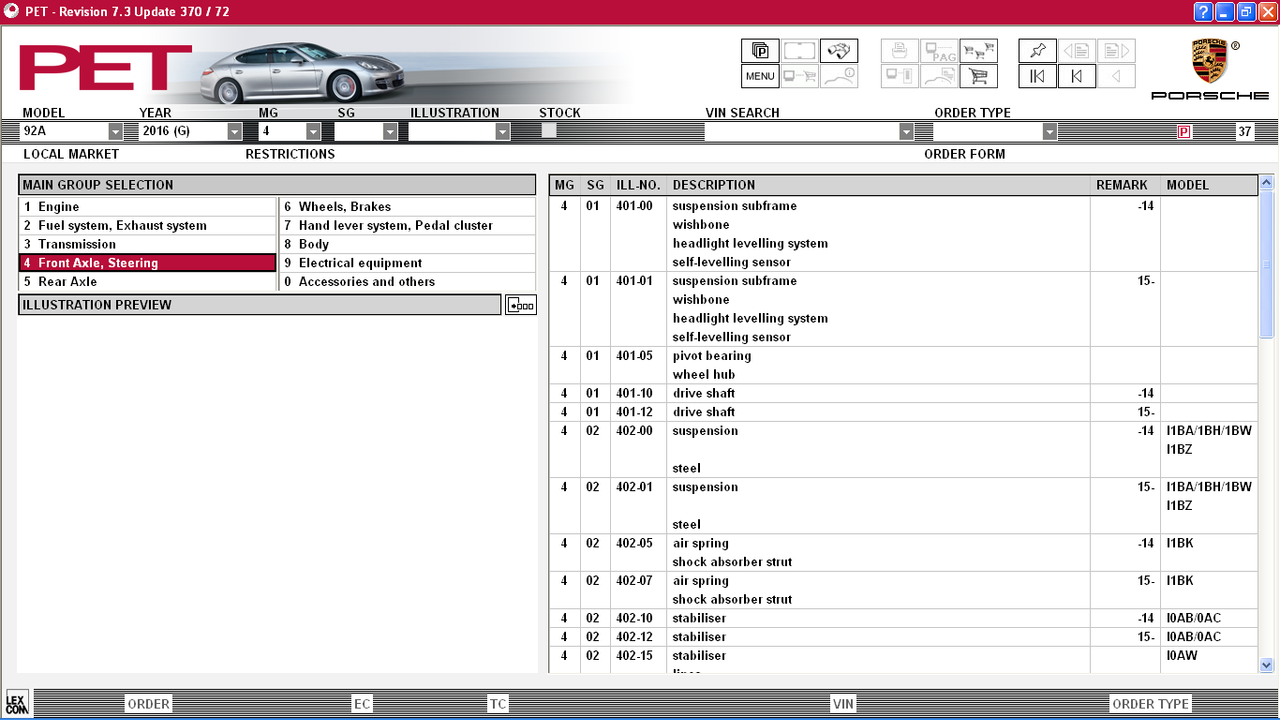Click the LEXCOM logo icon

(17, 702)
